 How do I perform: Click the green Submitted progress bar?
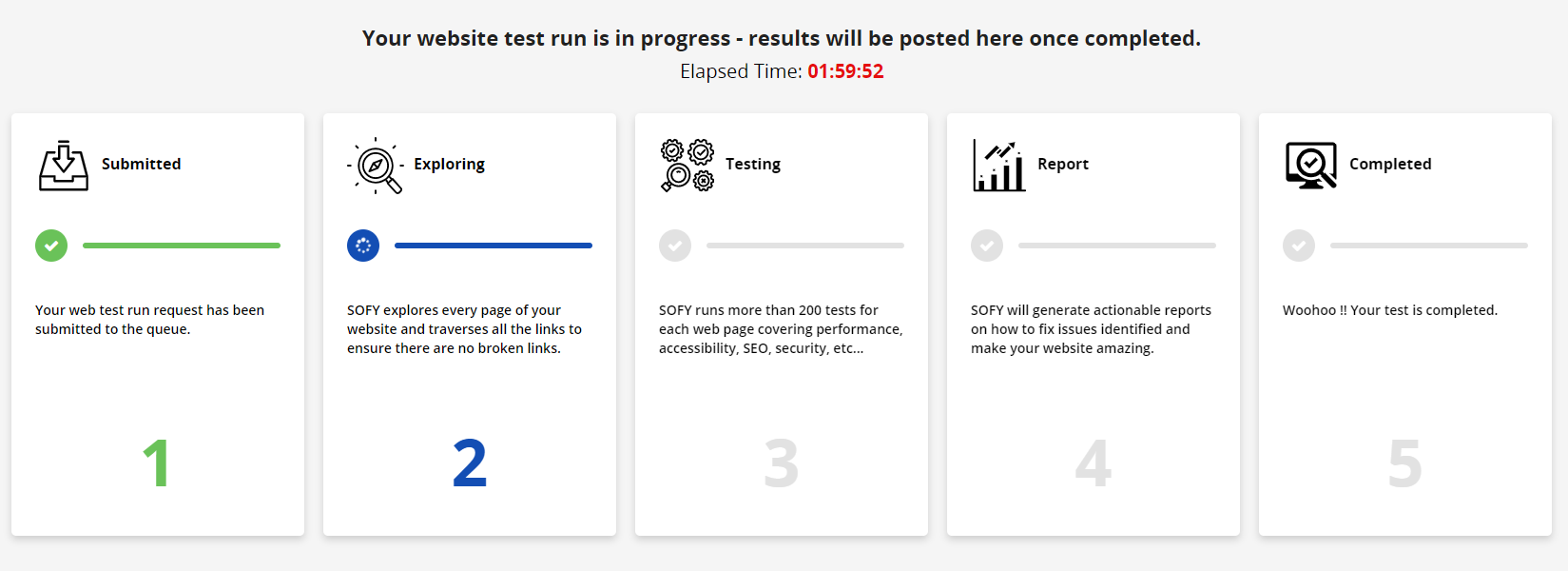182,246
